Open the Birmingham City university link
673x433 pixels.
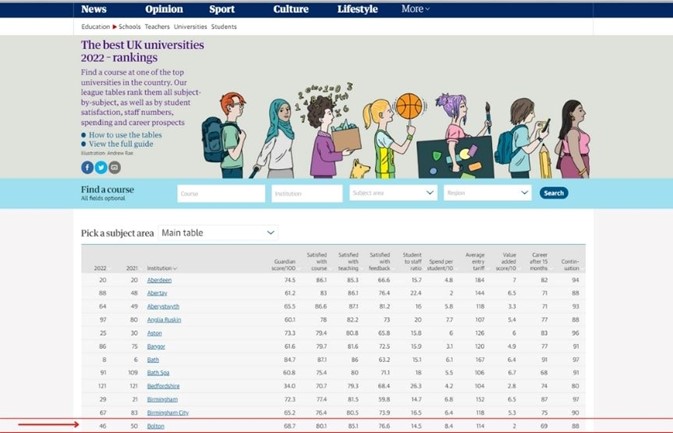[168, 412]
